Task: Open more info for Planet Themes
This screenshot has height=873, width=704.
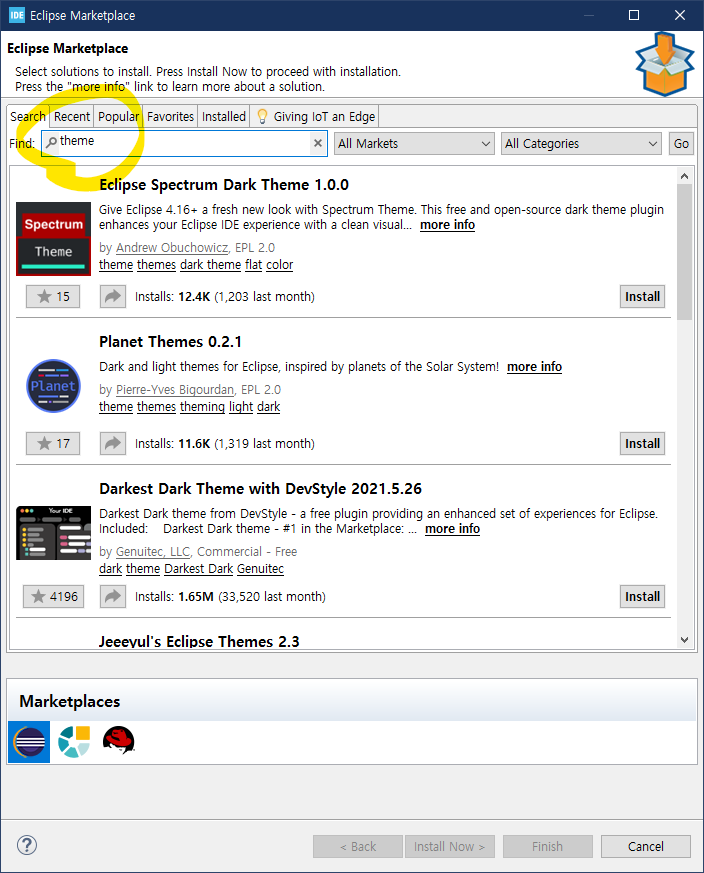Action: point(534,366)
